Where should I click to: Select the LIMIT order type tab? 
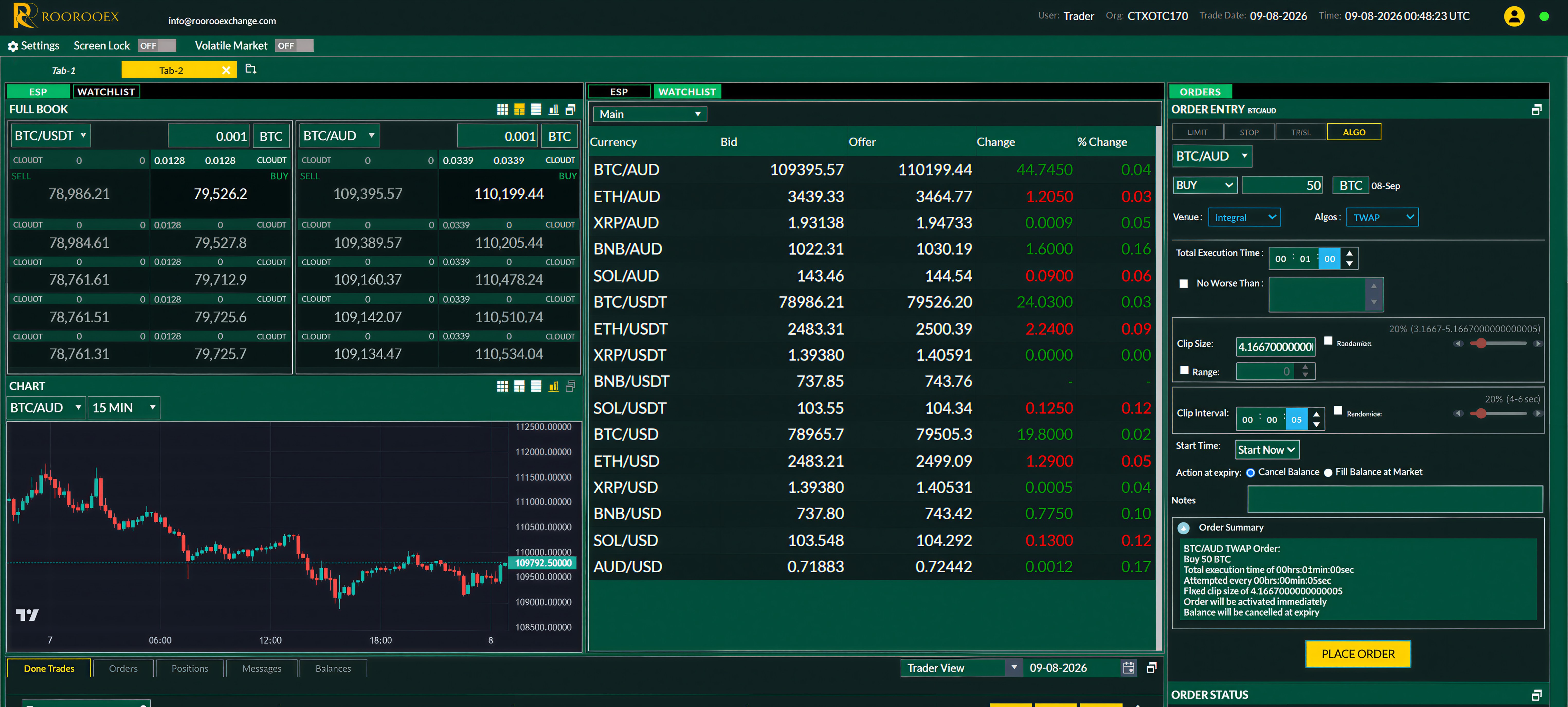(1197, 133)
